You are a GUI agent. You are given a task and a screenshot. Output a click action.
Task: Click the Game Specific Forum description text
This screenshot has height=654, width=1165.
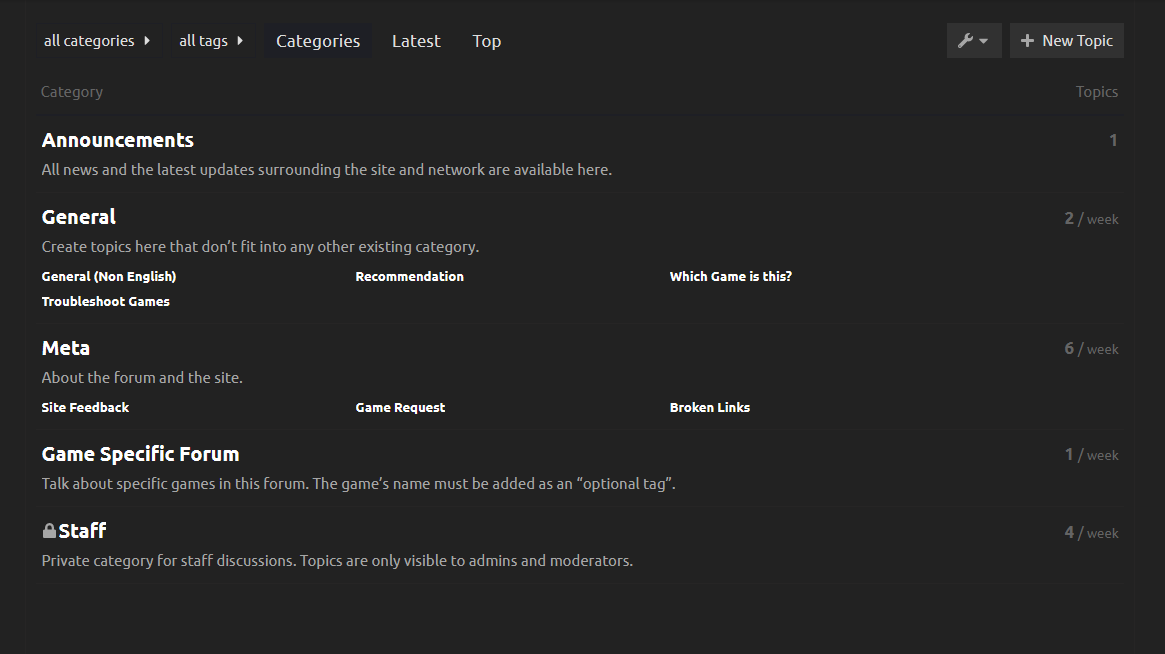pyautogui.click(x=358, y=484)
